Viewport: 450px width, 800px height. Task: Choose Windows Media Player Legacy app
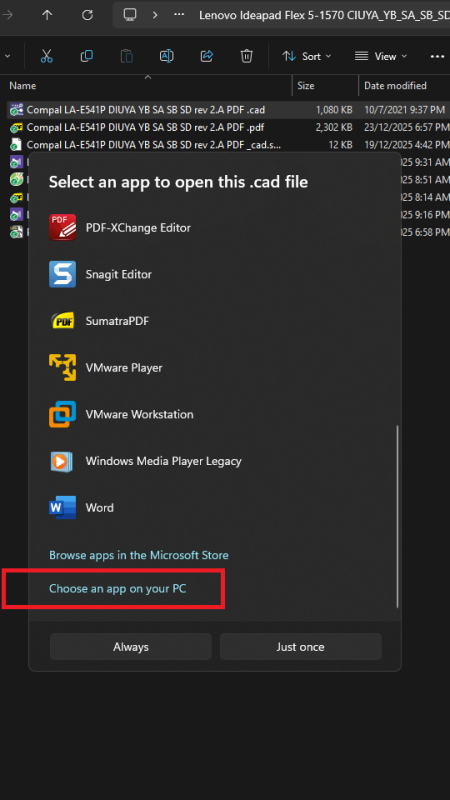point(215,461)
